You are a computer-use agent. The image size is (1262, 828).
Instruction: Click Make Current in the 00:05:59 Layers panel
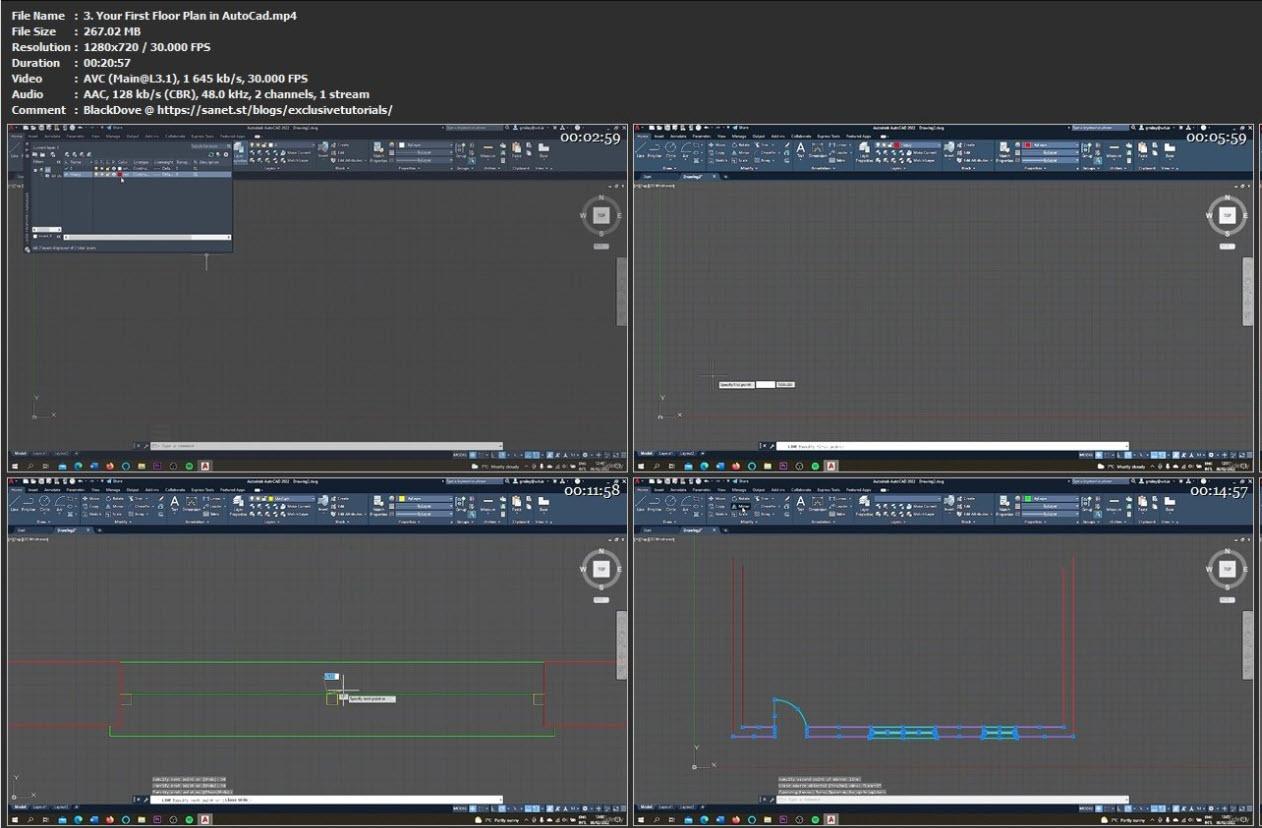click(x=925, y=153)
